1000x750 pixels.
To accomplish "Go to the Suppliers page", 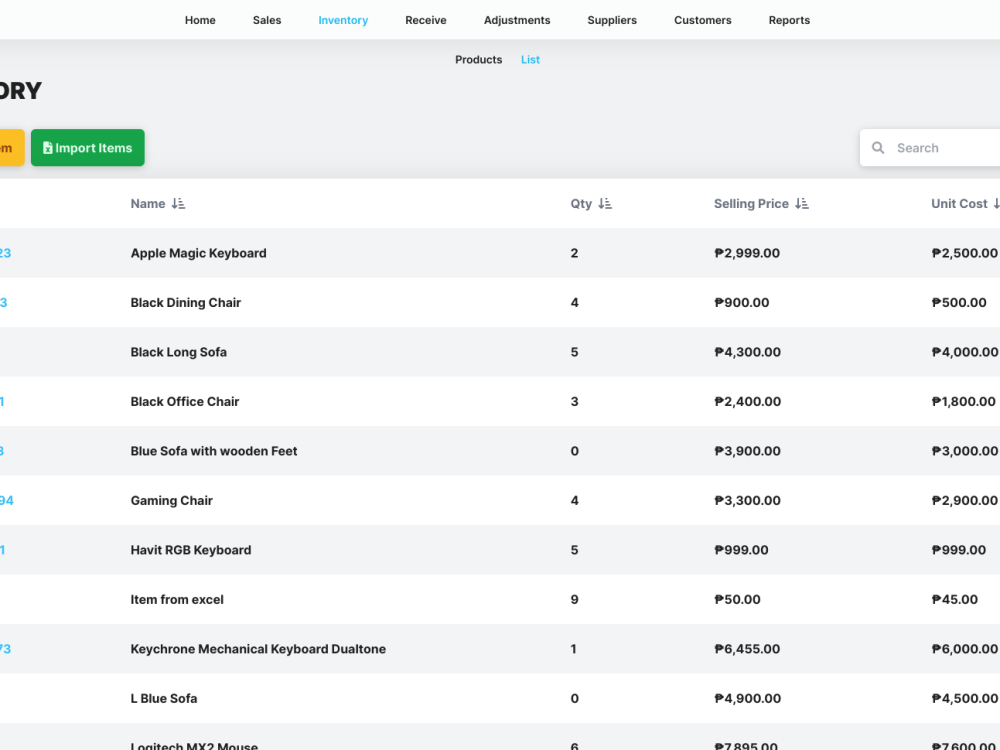I will point(612,20).
